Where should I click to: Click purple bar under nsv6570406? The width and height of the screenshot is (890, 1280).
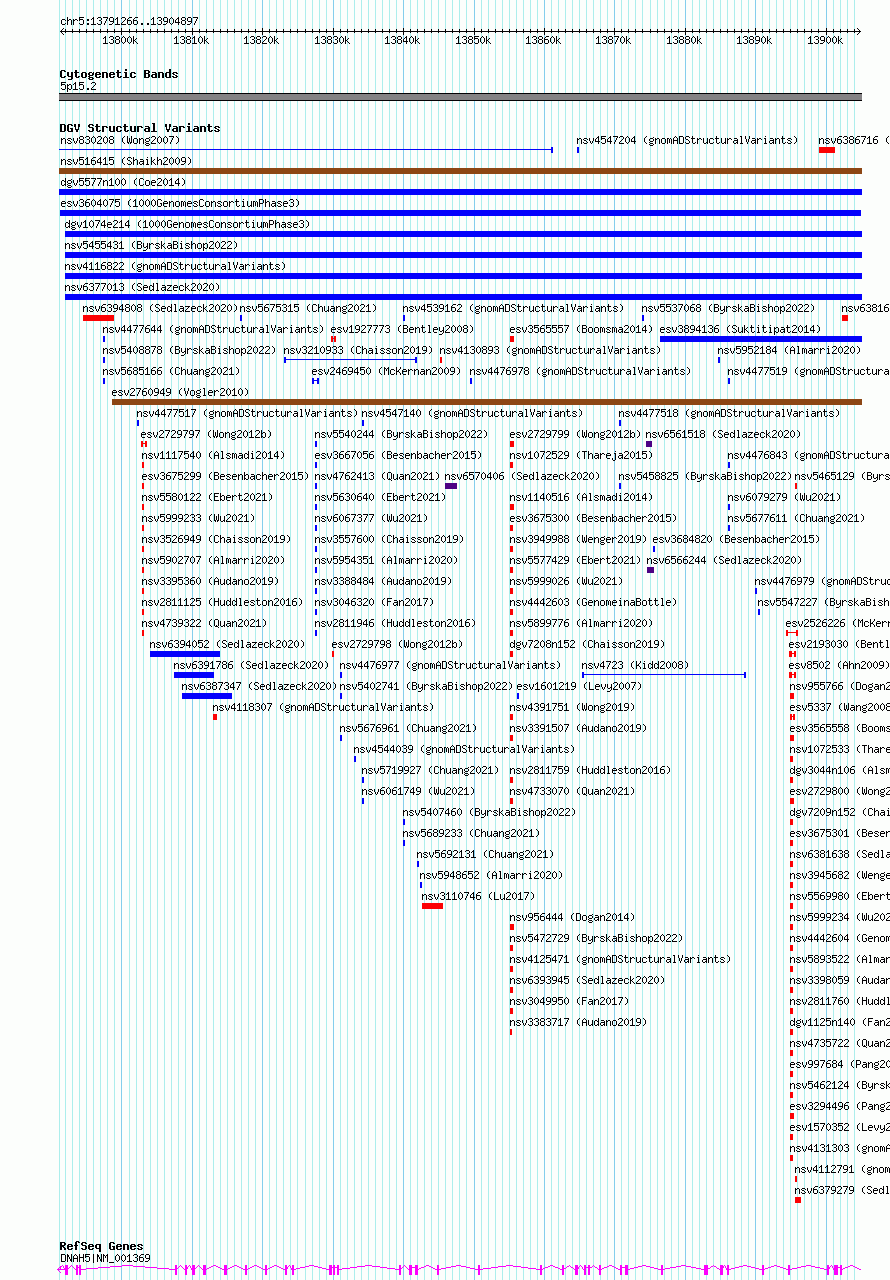451,486
